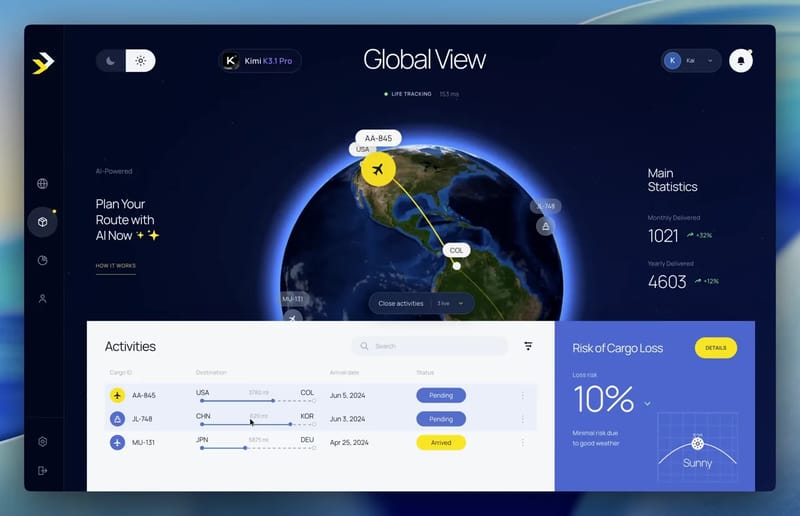This screenshot has height=516, width=800.
Task: Open the more options menu for MU-131
Action: coord(522,442)
